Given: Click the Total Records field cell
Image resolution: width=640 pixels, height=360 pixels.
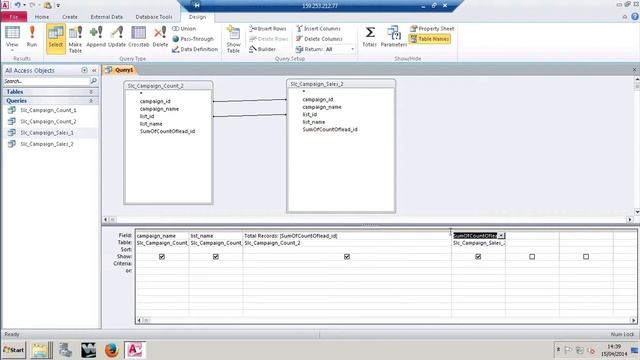Looking at the screenshot, I should click(x=347, y=236).
